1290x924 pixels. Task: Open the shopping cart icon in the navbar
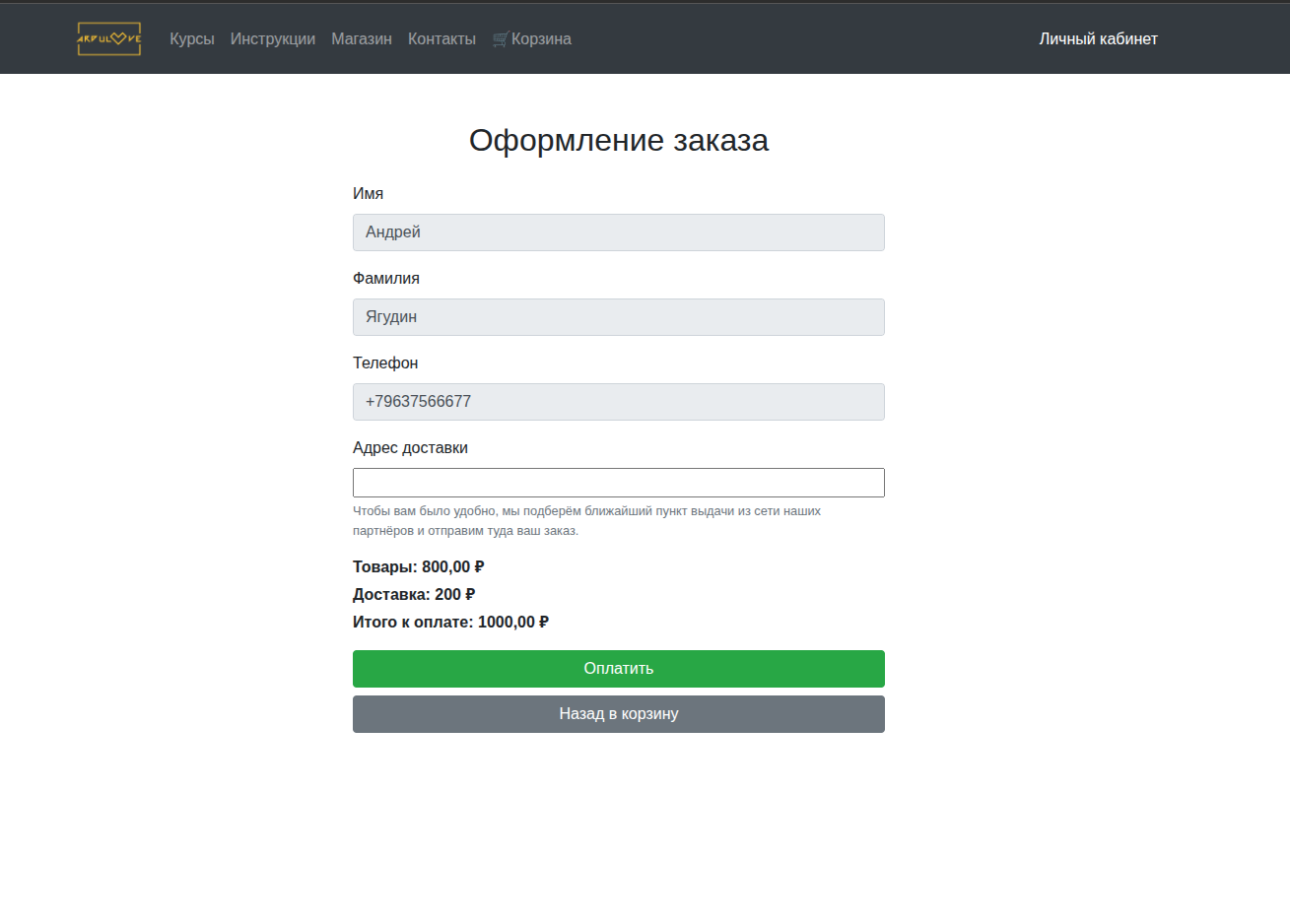click(x=501, y=39)
